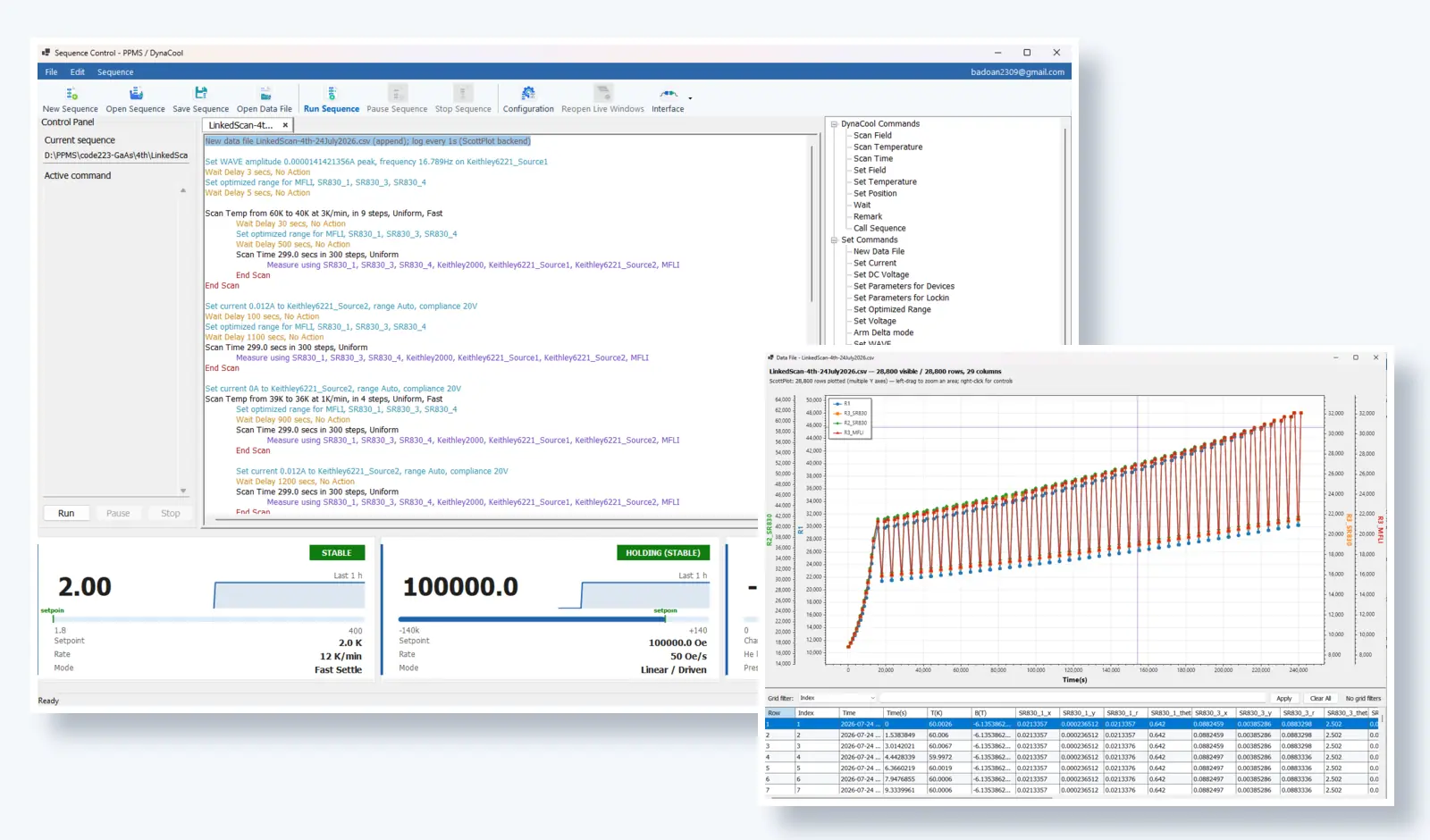Collapse the Set Commands tree node
Image resolution: width=1430 pixels, height=840 pixels.
click(834, 240)
